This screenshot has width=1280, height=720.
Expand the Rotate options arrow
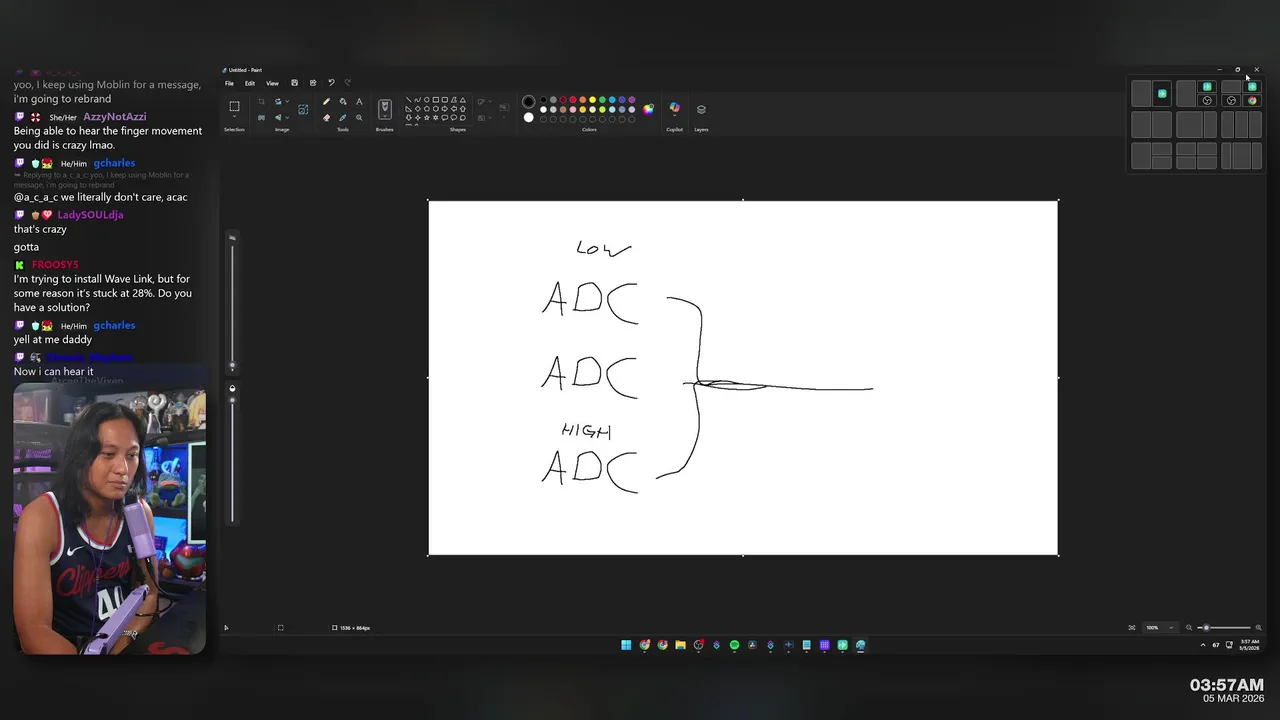click(287, 101)
